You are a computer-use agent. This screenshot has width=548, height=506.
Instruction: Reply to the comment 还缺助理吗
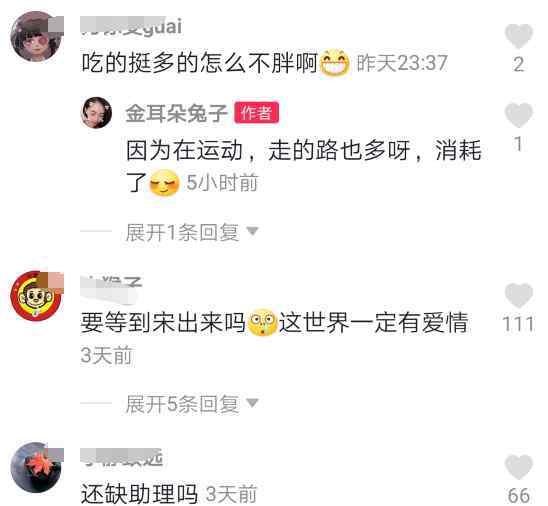point(139,494)
